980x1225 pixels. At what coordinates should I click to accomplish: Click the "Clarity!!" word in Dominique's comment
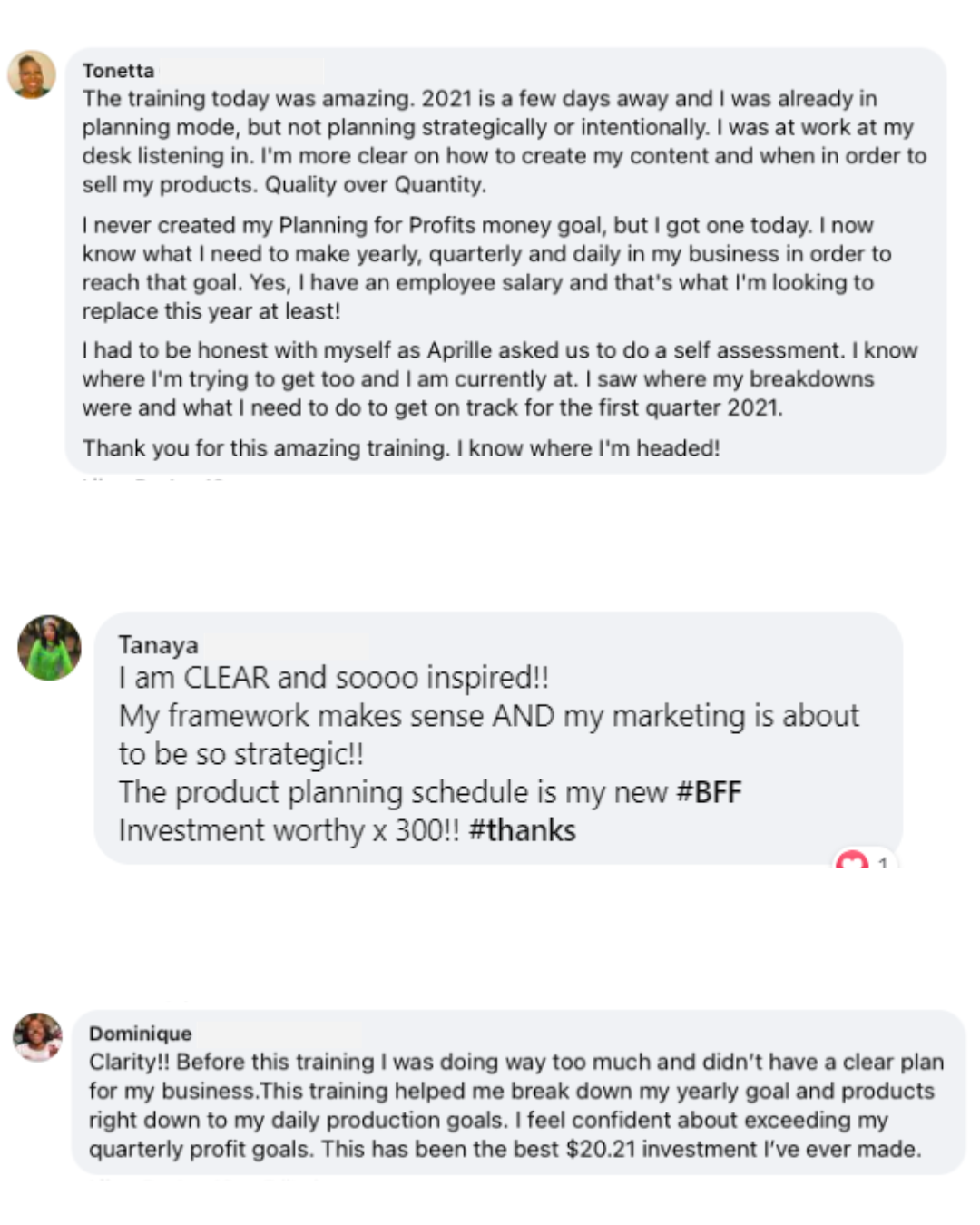coord(129,1062)
